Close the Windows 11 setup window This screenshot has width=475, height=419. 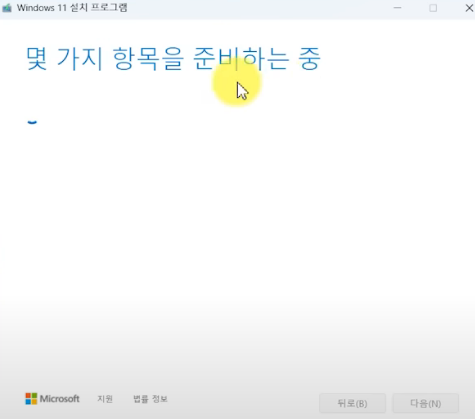[x=469, y=8]
